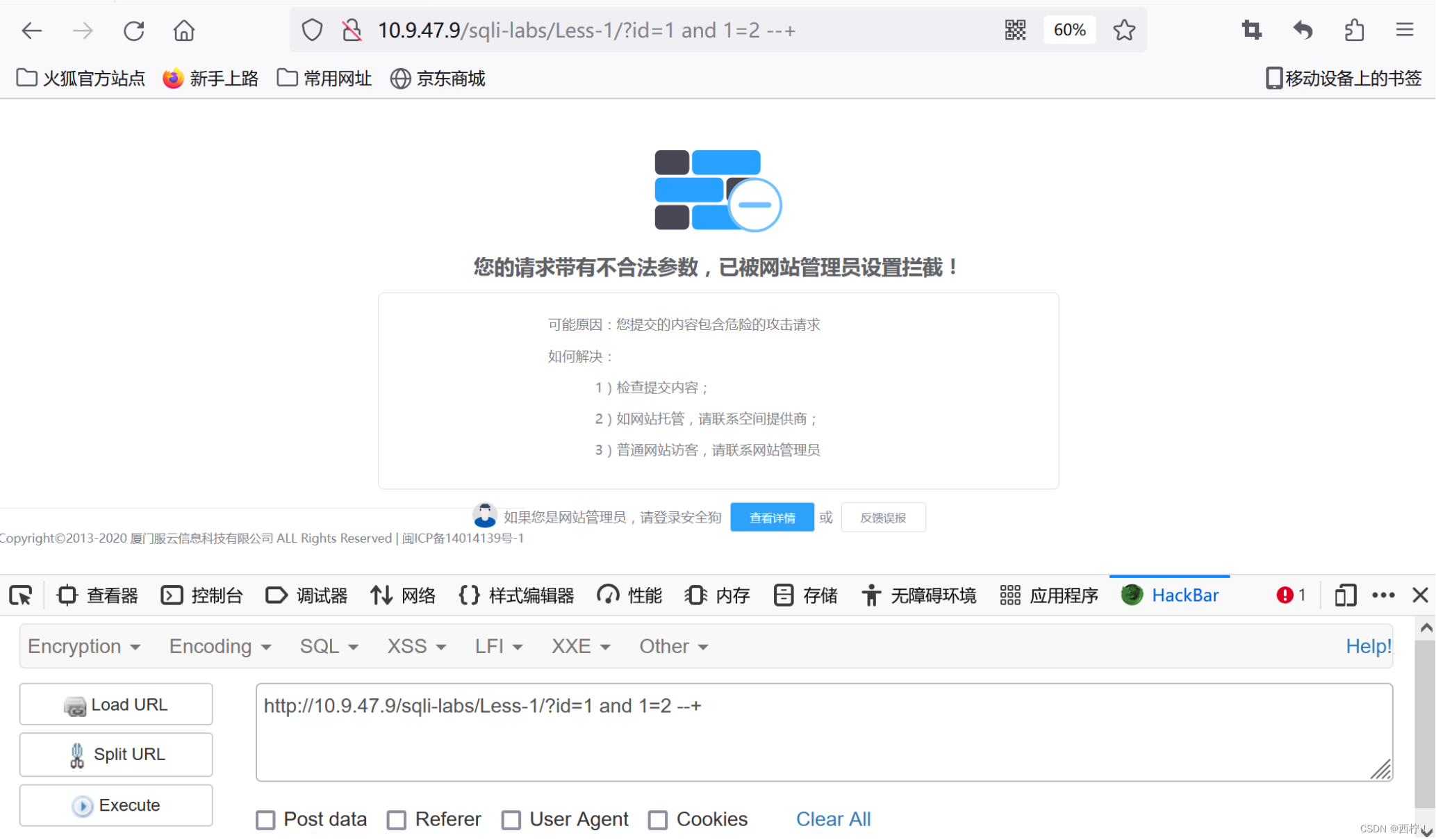Viewport: 1436px width, 840px height.
Task: Activate the devtools element picker icon
Action: (21, 595)
